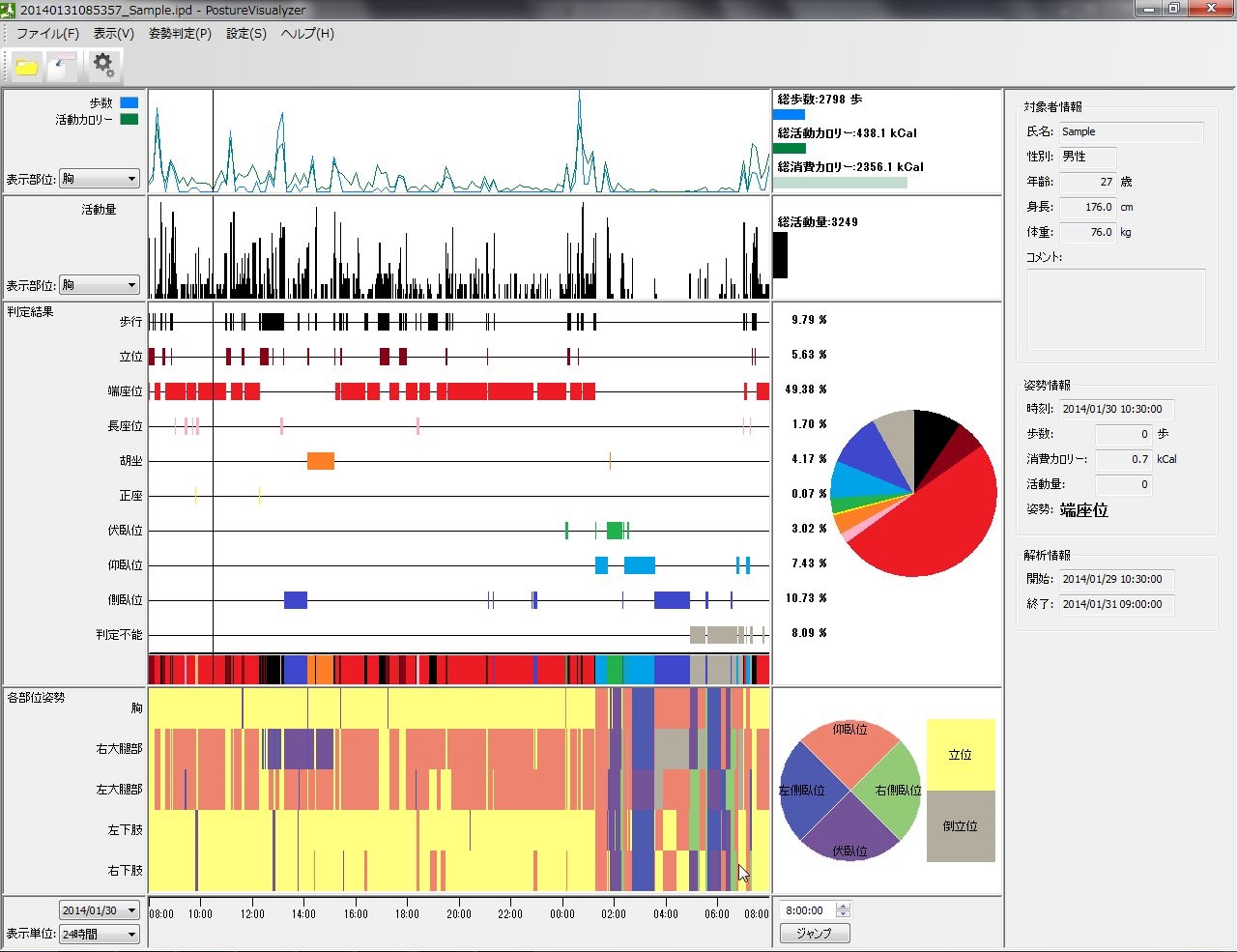
Task: Click the 身長 field showing 176.0
Action: [1087, 207]
